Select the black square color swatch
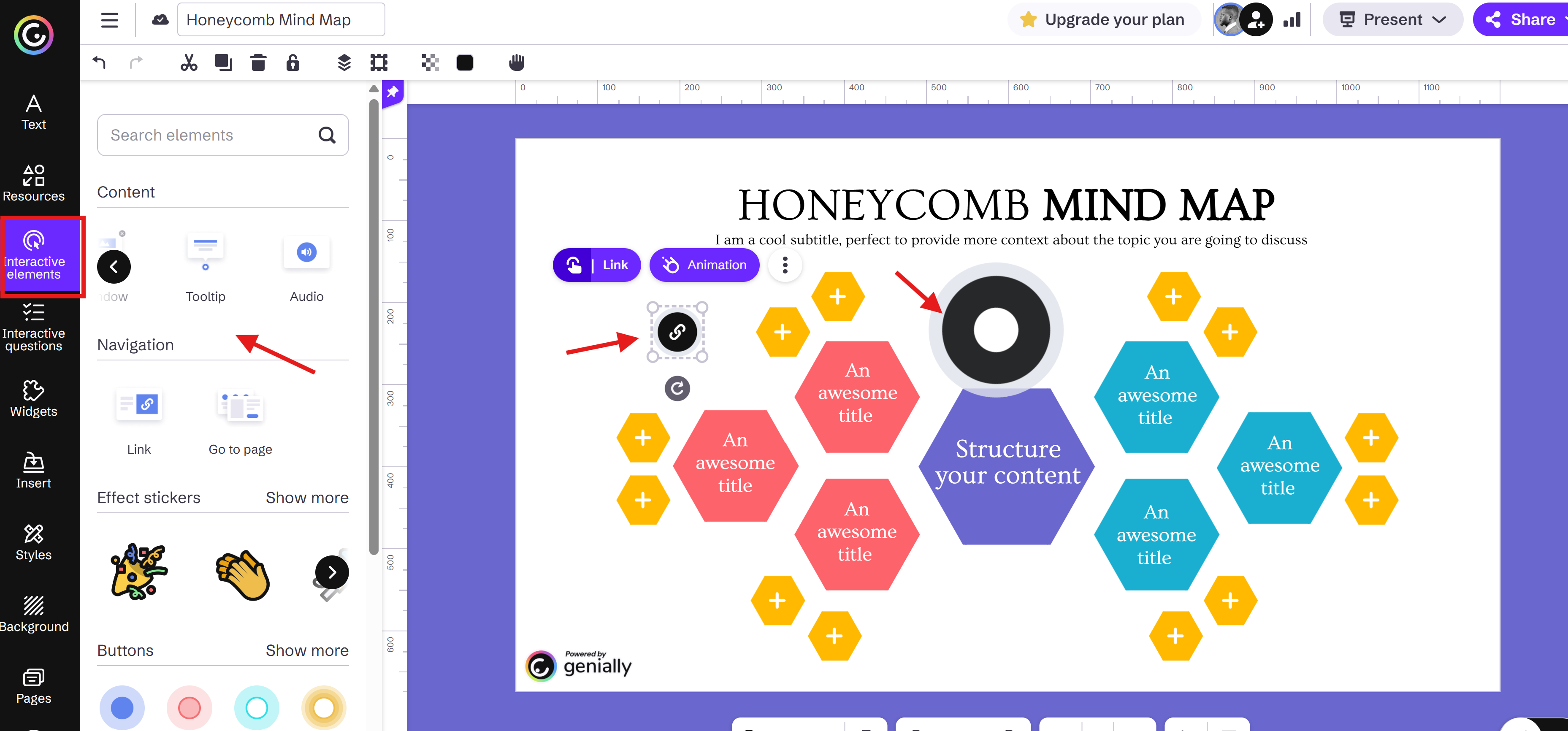The width and height of the screenshot is (1568, 731). (464, 62)
